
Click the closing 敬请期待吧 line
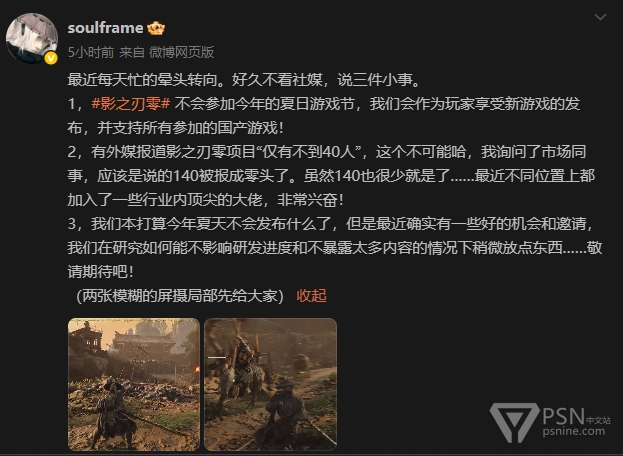pyautogui.click(x=100, y=272)
